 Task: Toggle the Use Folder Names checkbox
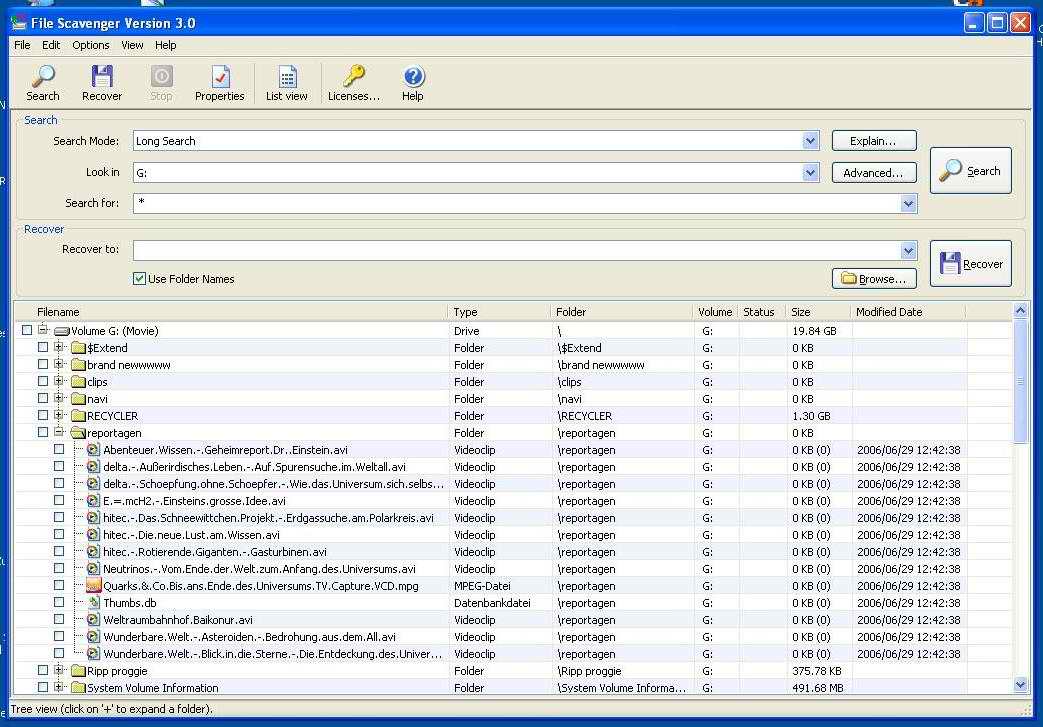(x=139, y=279)
